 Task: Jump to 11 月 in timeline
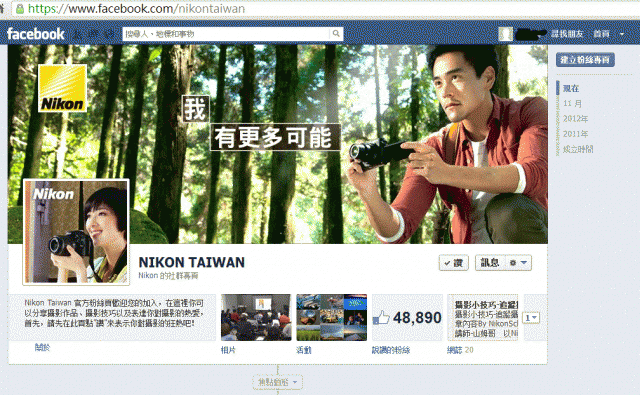tap(572, 103)
